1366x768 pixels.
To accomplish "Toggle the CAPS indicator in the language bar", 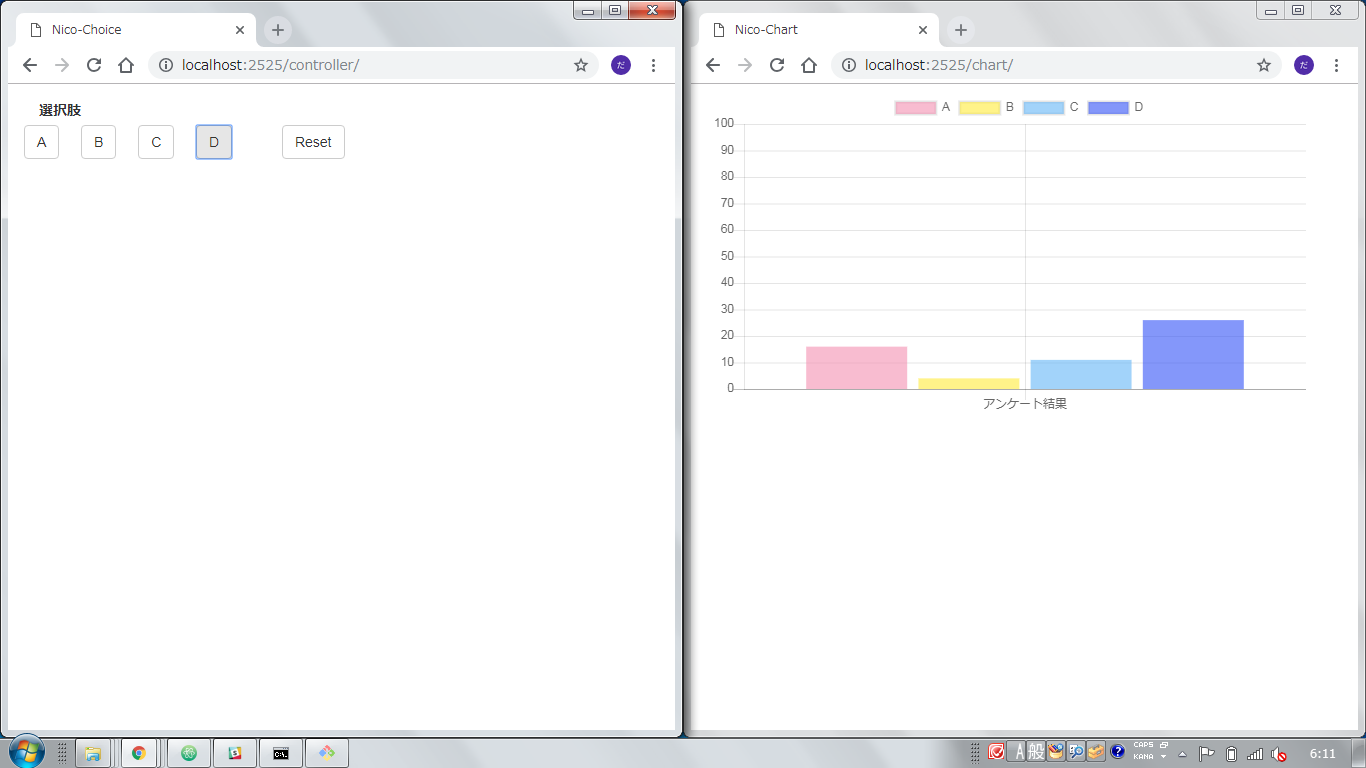I will [1144, 745].
